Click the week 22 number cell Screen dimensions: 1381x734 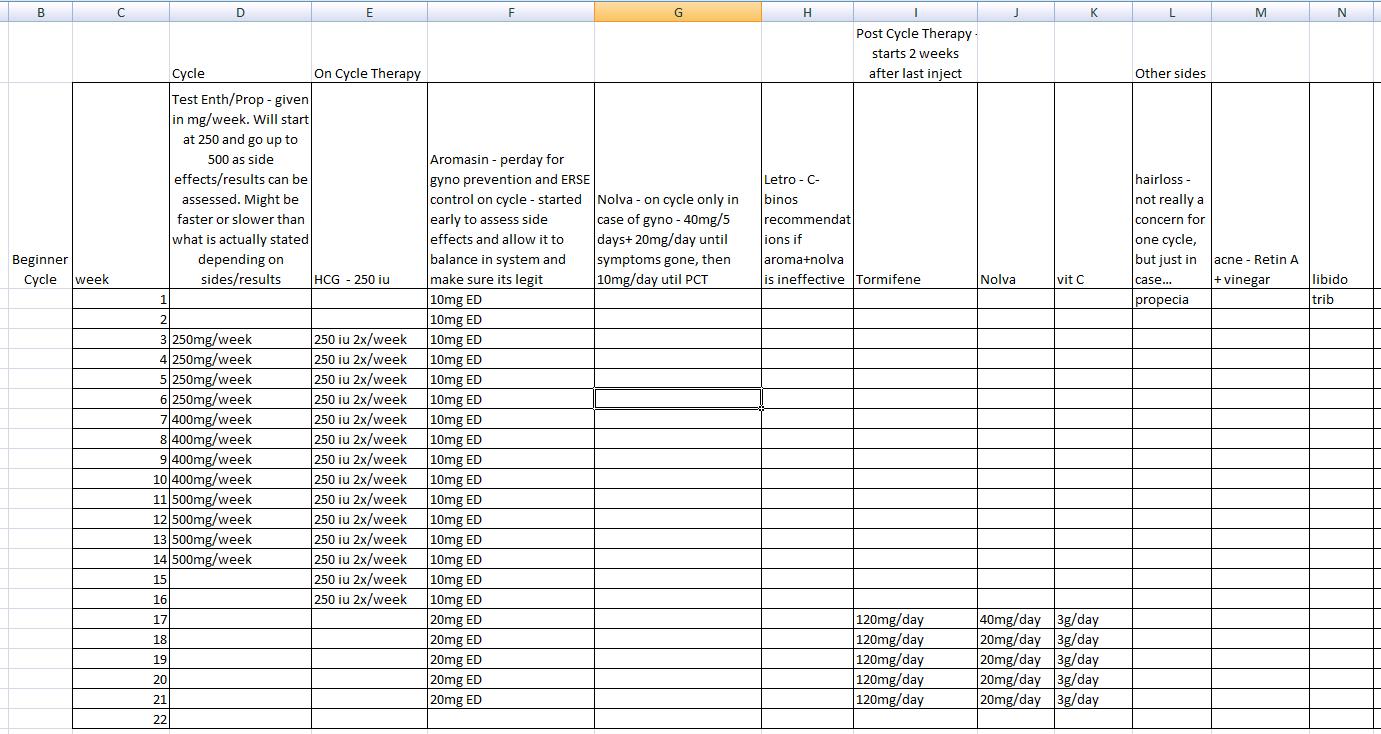(121, 719)
